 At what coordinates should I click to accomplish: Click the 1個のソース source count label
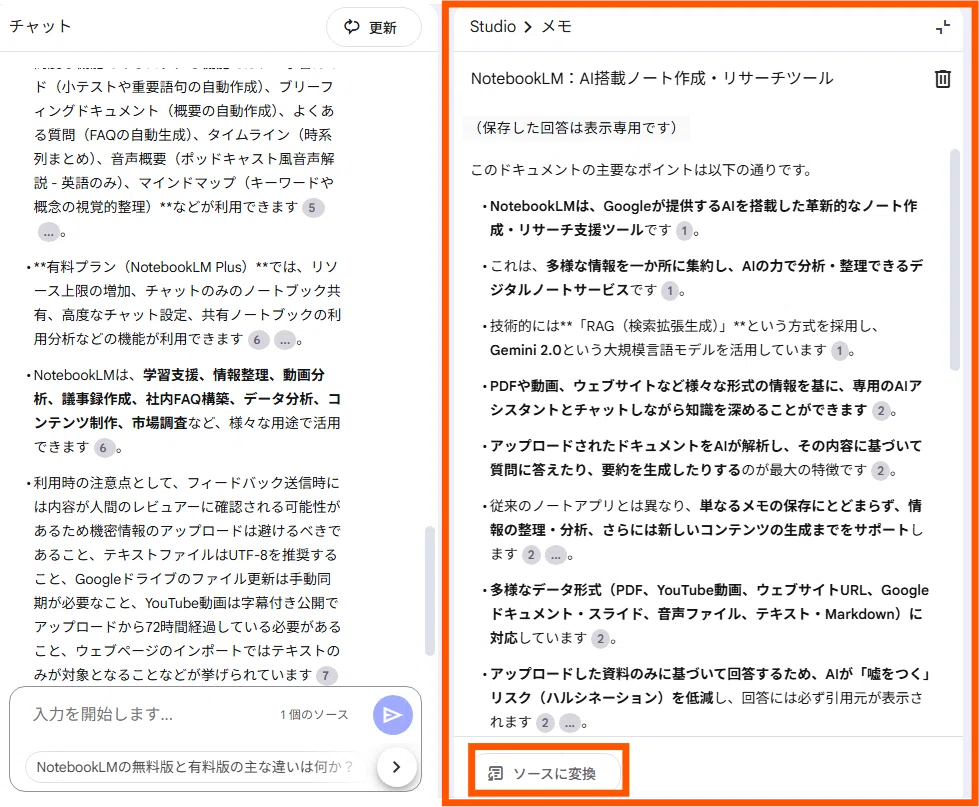point(314,715)
